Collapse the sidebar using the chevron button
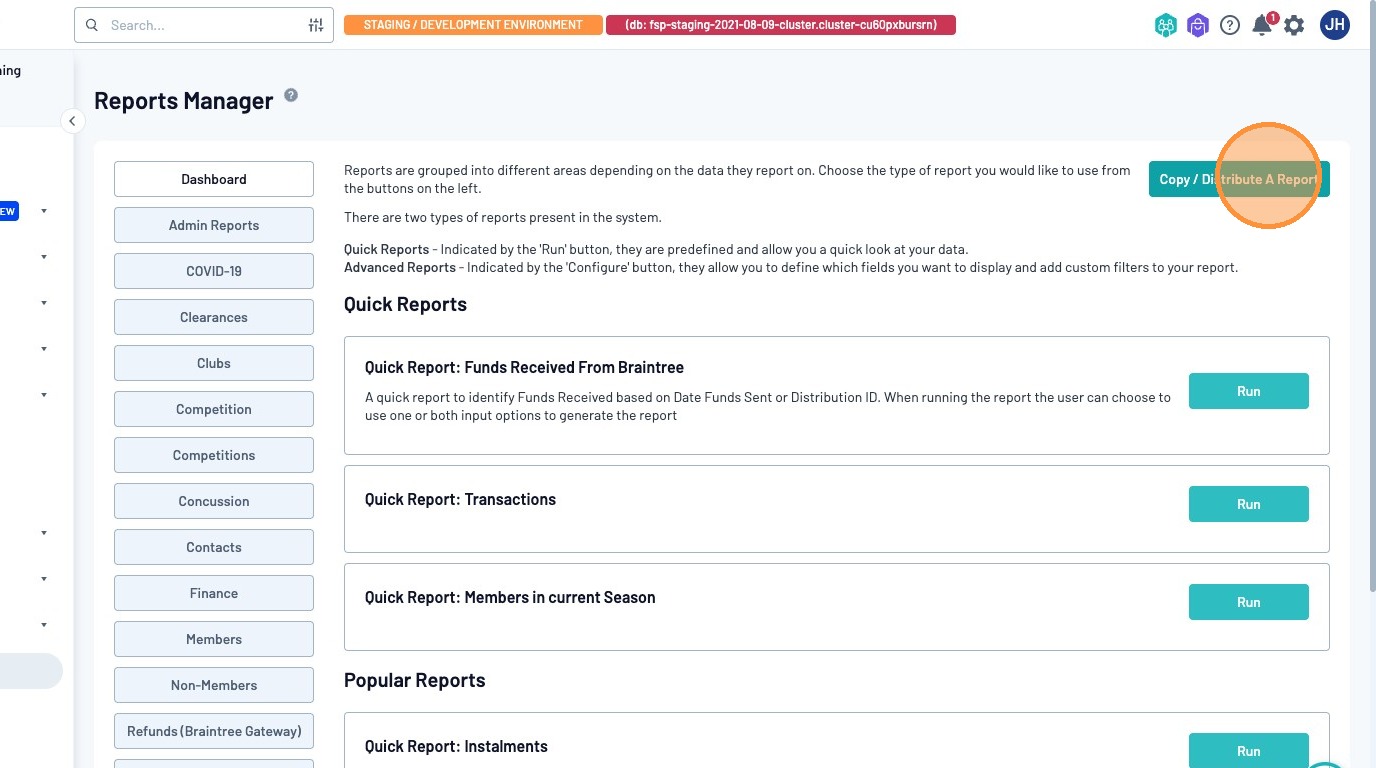The image size is (1376, 768). pos(72,121)
